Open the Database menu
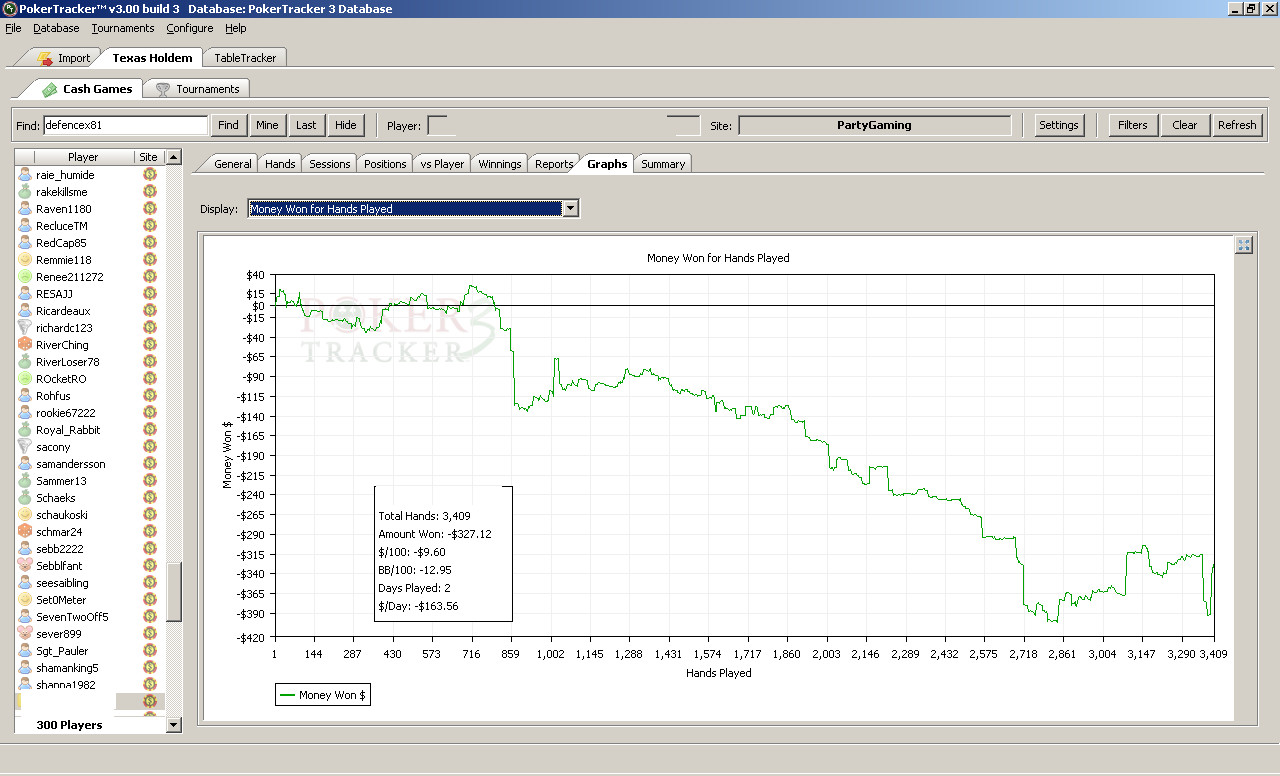 click(x=56, y=28)
